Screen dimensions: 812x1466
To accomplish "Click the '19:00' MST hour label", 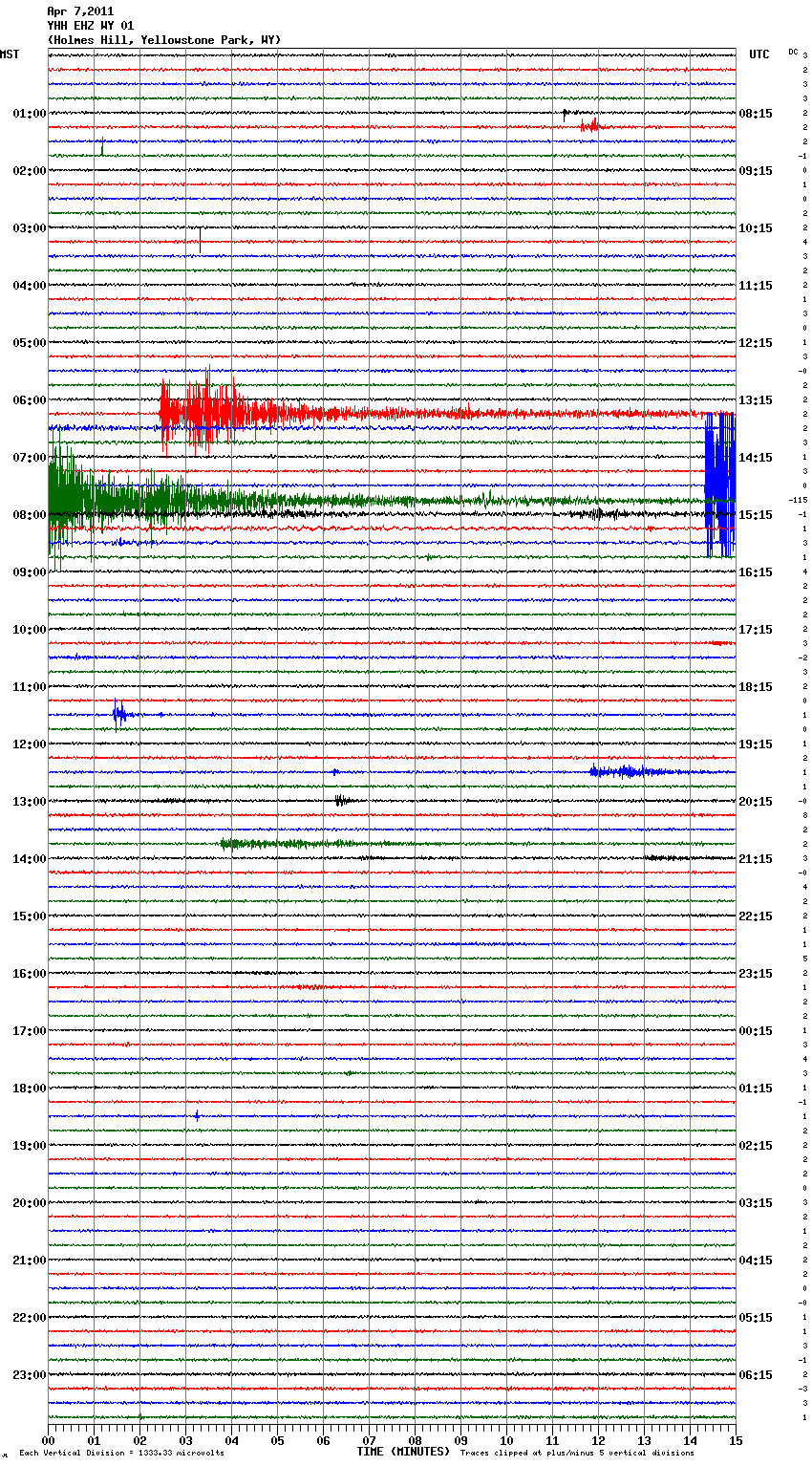I will (30, 1146).
